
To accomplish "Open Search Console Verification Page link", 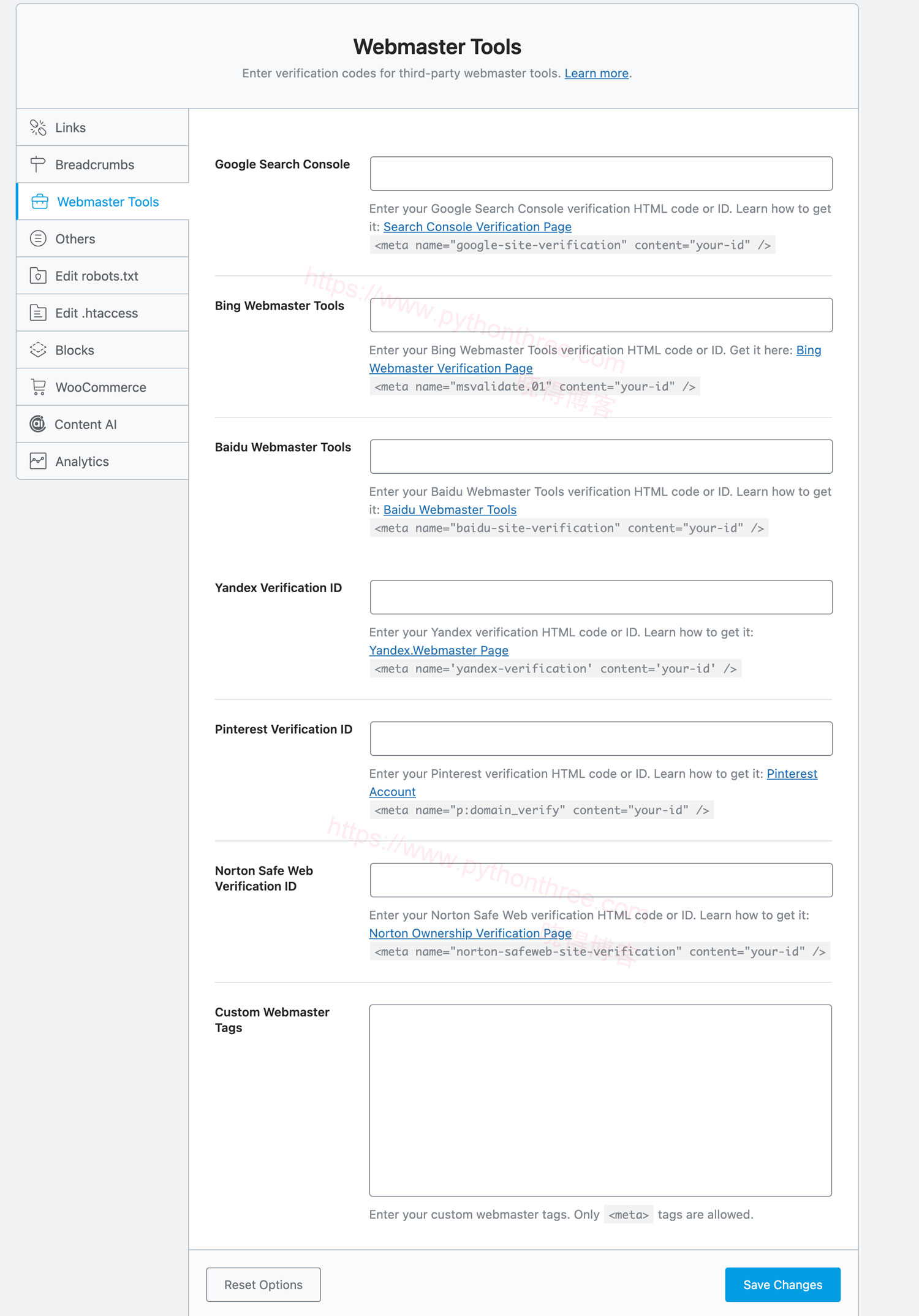I will [x=477, y=227].
